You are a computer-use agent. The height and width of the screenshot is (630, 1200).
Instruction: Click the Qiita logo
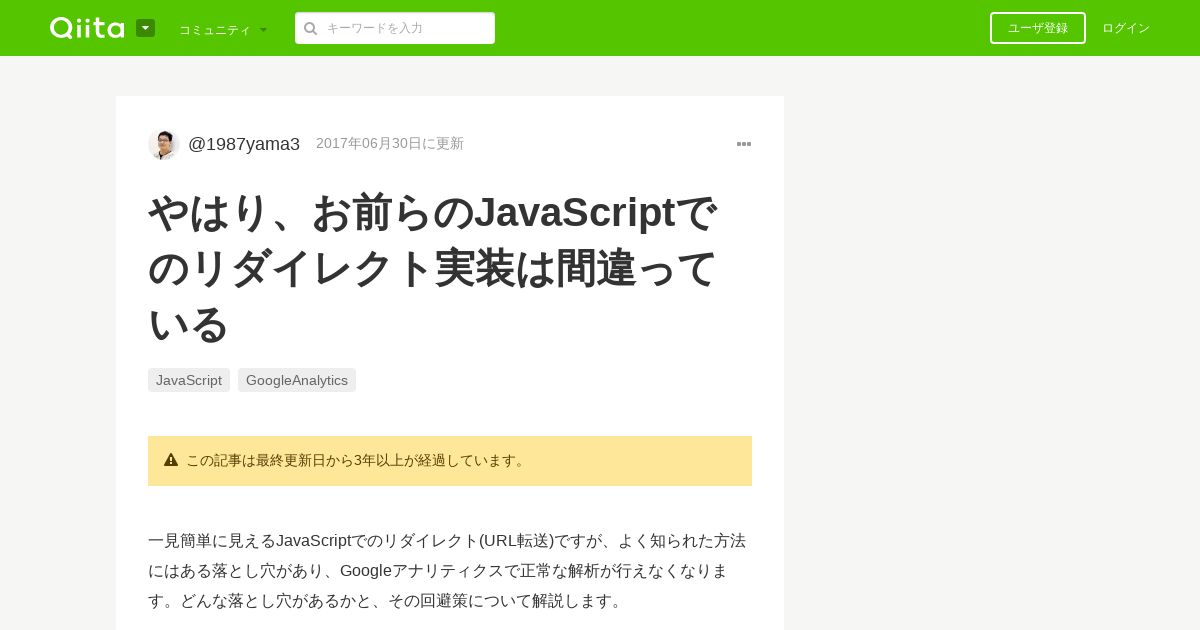pos(87,28)
